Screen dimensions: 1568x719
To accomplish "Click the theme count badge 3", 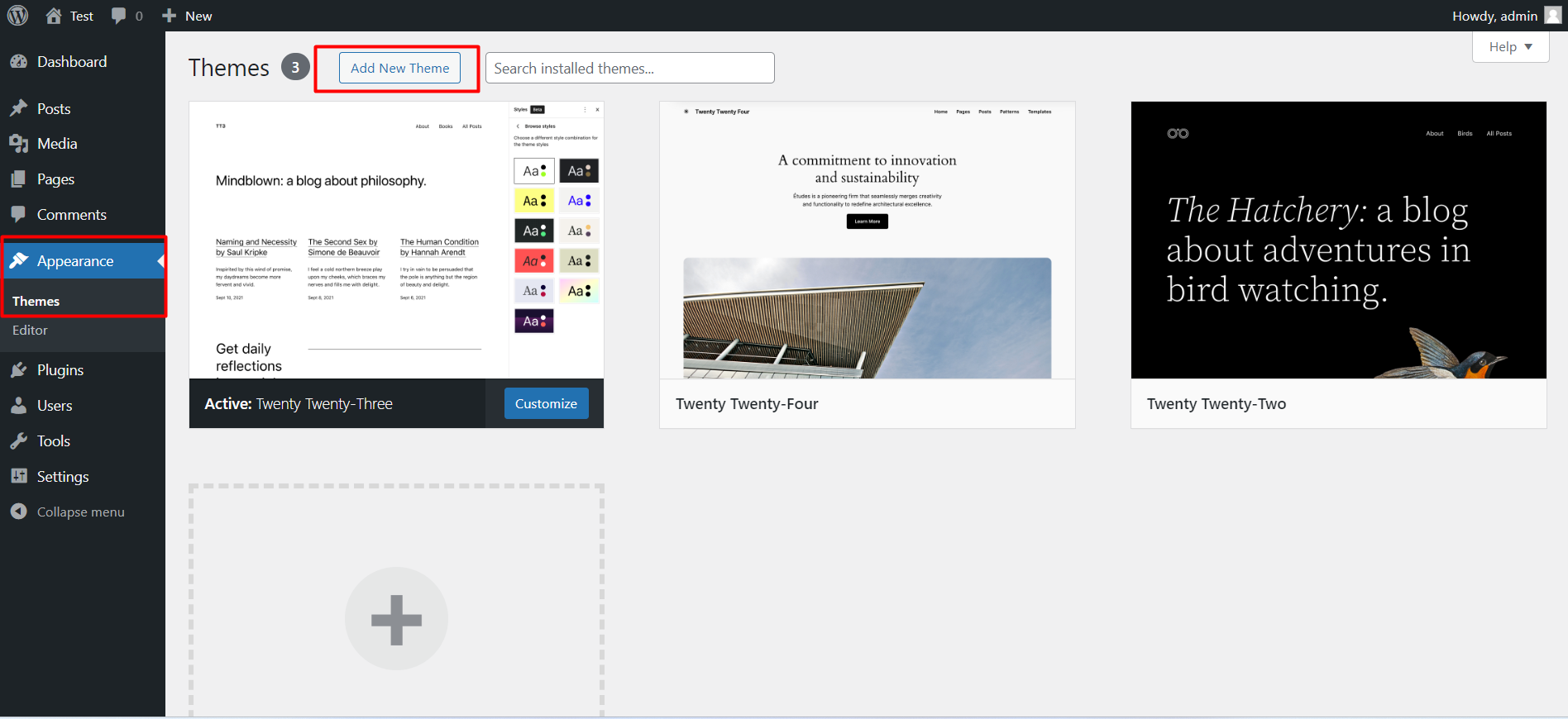I will (x=295, y=67).
